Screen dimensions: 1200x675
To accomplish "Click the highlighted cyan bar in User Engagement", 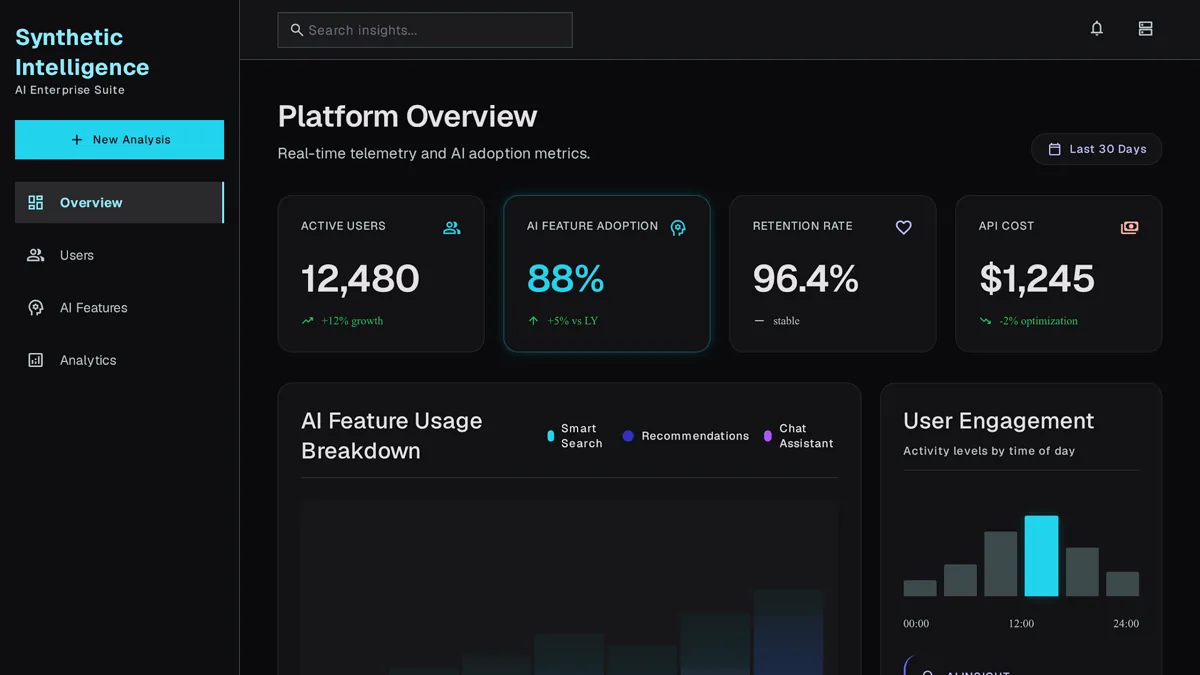I will [1041, 556].
